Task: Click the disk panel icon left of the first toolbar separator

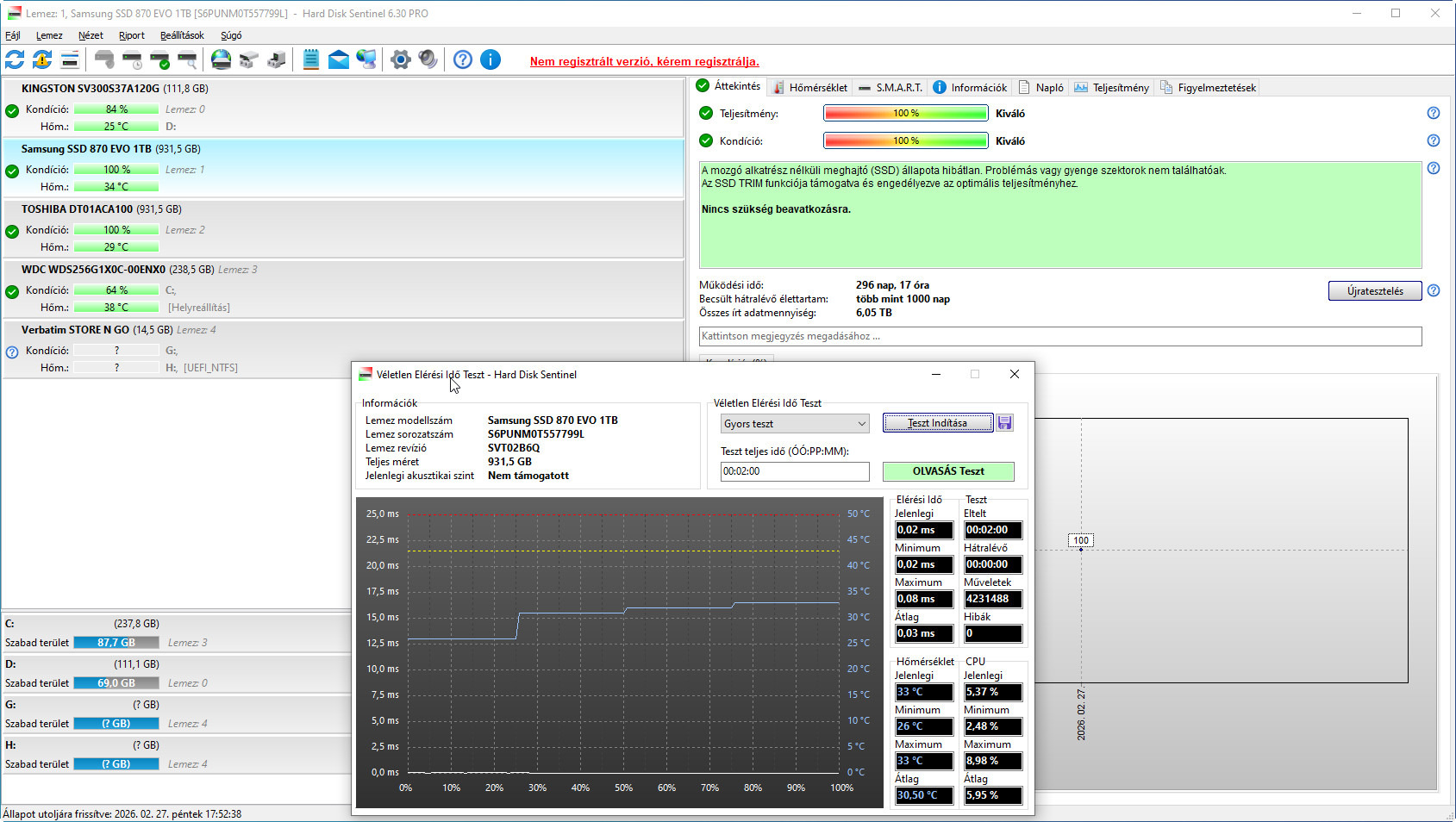Action: [x=70, y=59]
